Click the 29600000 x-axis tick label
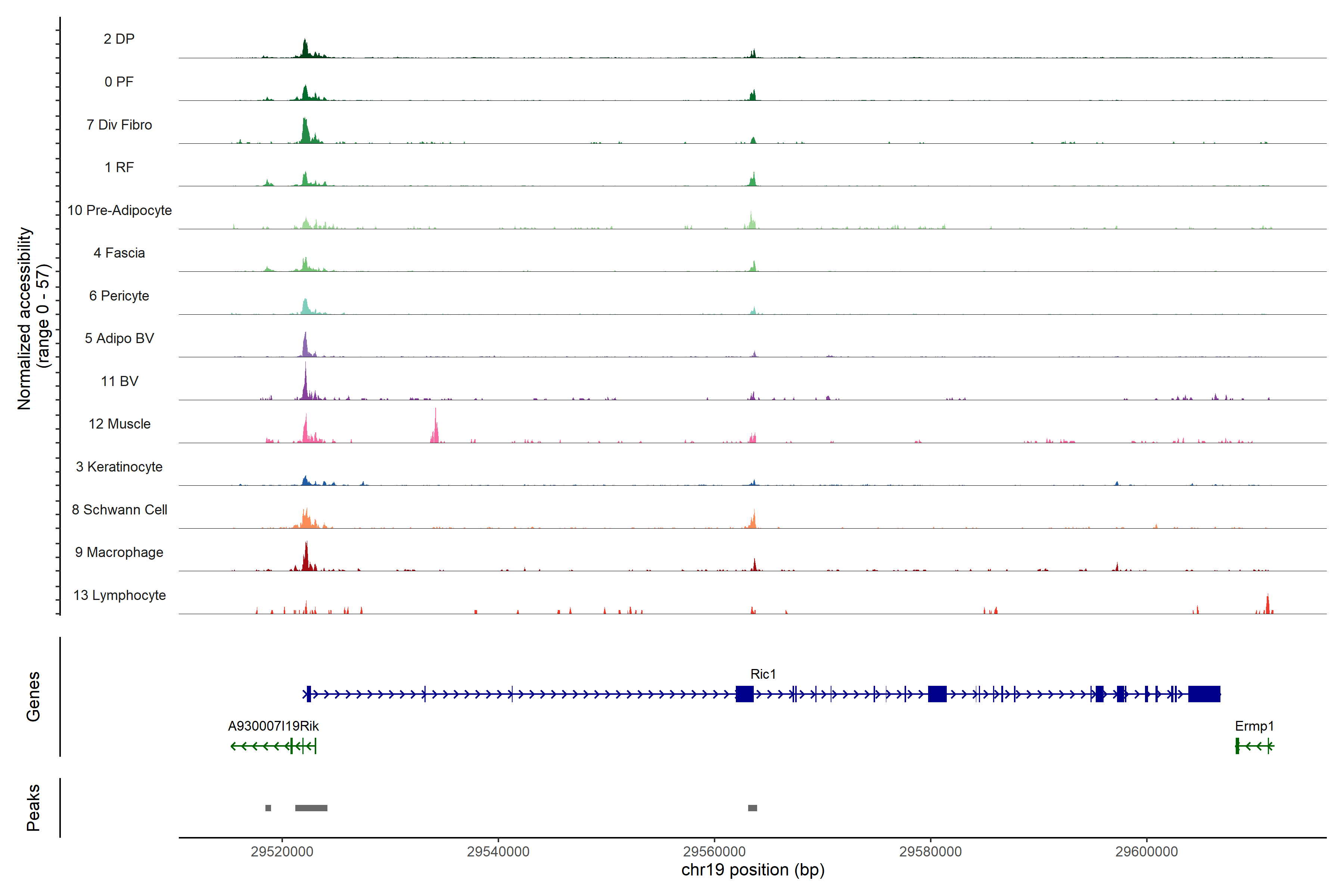This screenshot has height=896, width=1344. (1146, 852)
